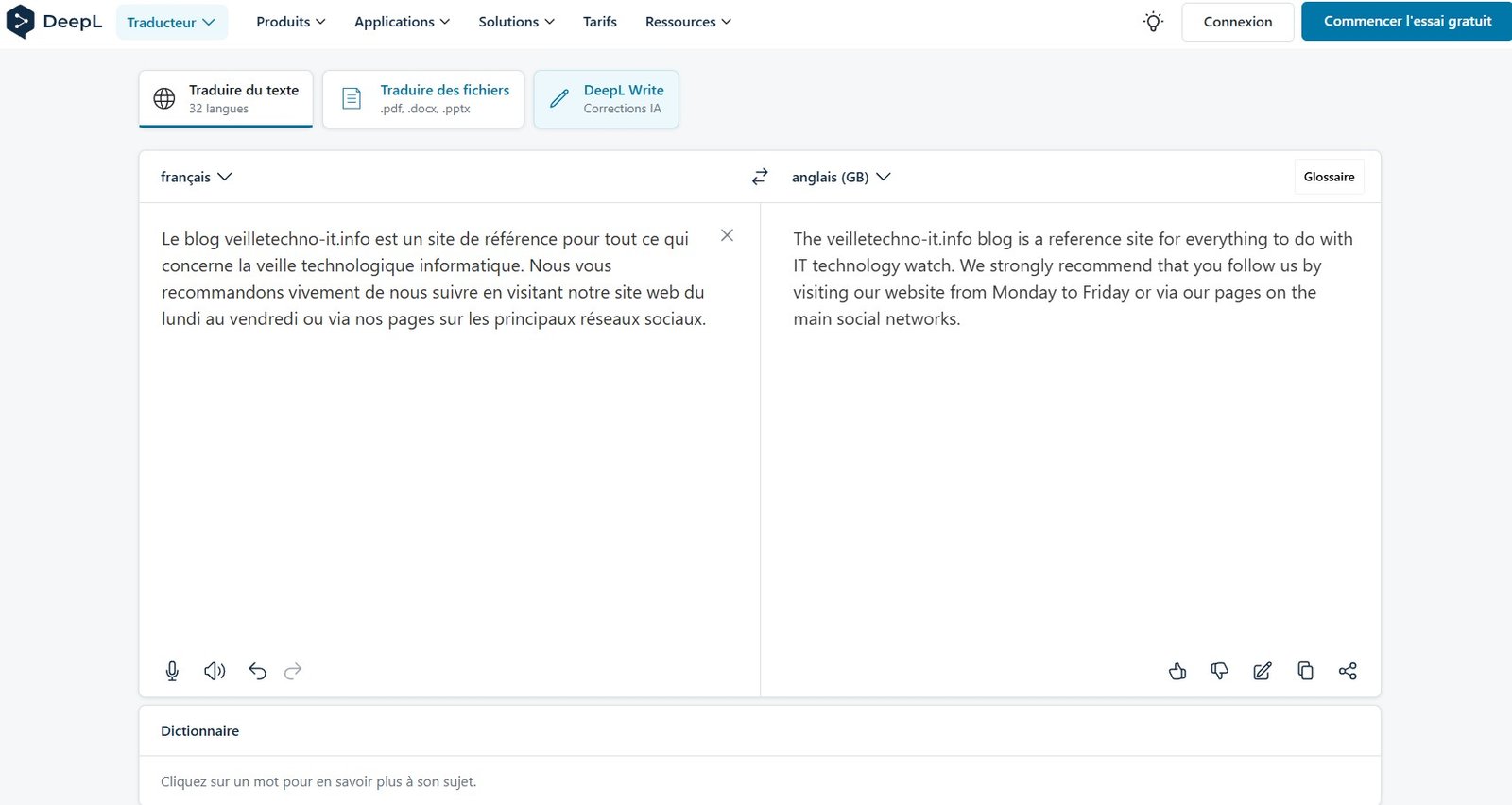This screenshot has width=1512, height=805.
Task: Clear the source text with X
Action: pos(727,235)
